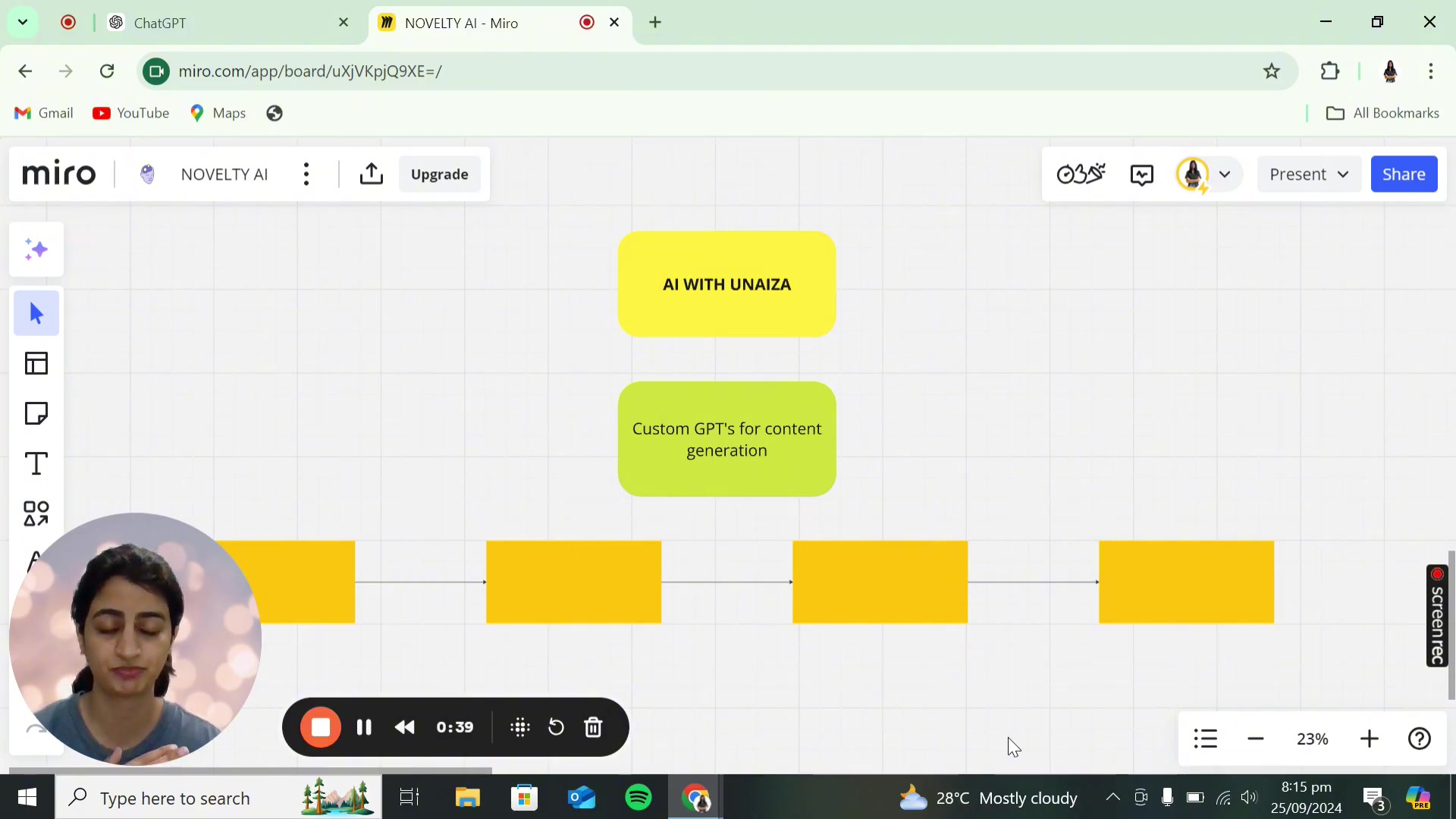The height and width of the screenshot is (819, 1456).
Task: Open the YouTube bookmark
Action: click(x=130, y=113)
